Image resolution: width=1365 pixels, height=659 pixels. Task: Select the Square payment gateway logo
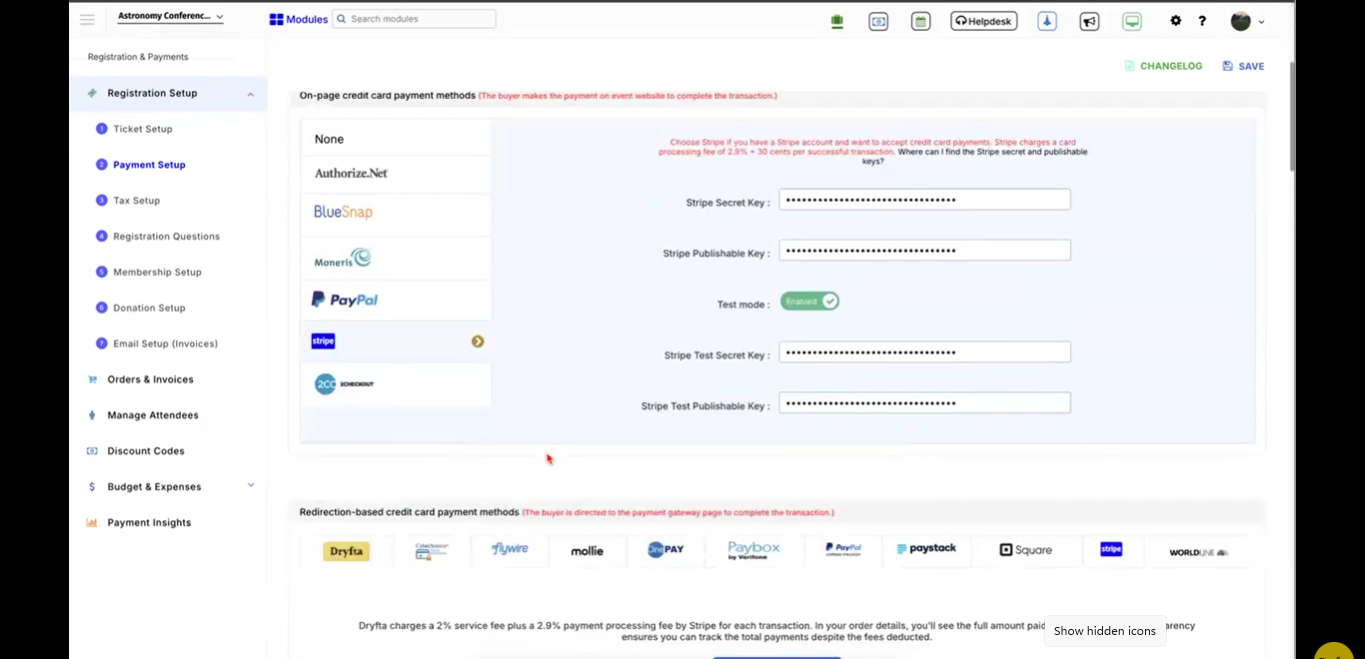(1026, 549)
